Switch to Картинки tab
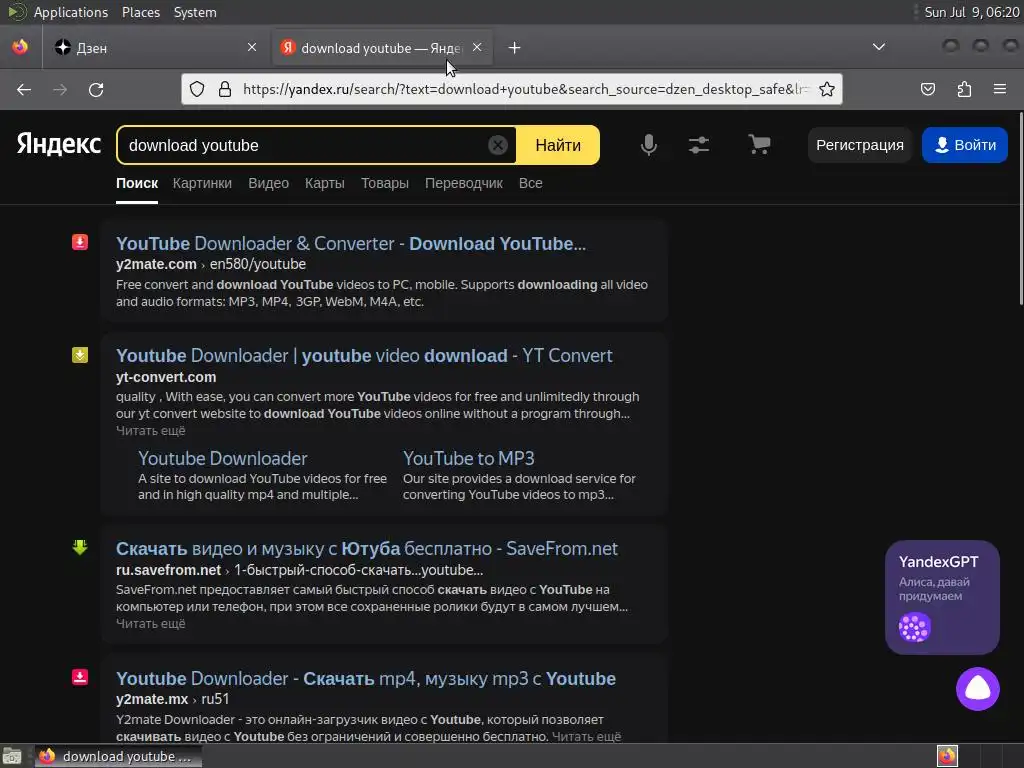Image resolution: width=1024 pixels, height=768 pixels. pos(202,184)
